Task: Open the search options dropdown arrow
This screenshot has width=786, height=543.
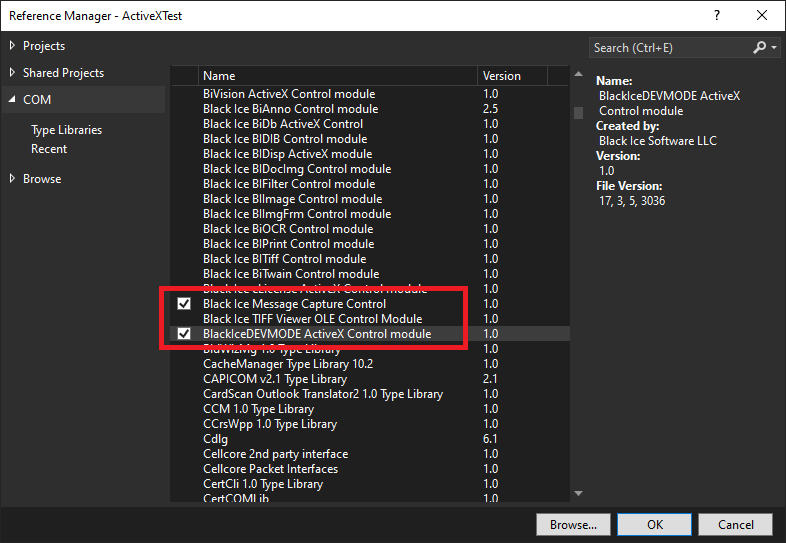Action: click(774, 48)
